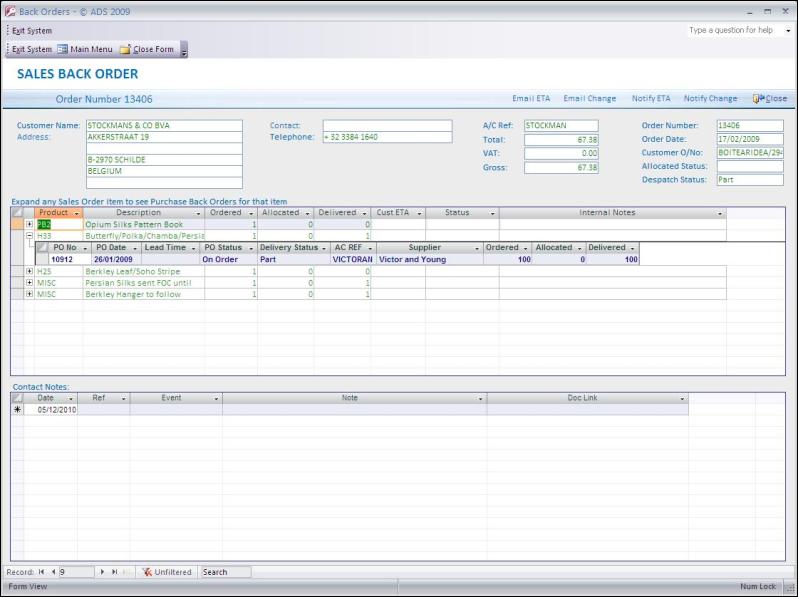Click the Order Date field
Viewport: 798px width, 597px height.
coord(750,139)
